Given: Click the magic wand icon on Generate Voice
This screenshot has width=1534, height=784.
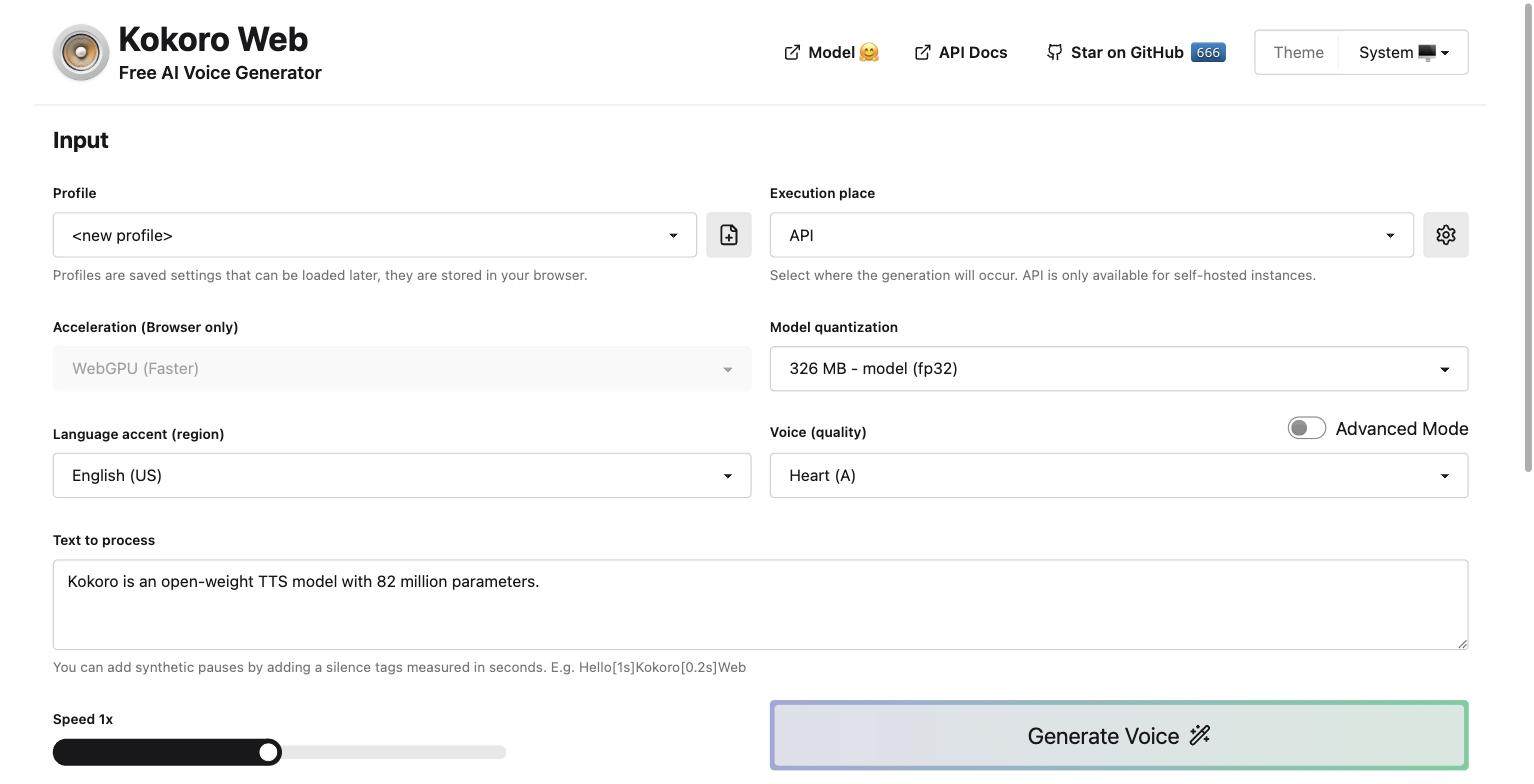Looking at the screenshot, I should click(x=1200, y=736).
